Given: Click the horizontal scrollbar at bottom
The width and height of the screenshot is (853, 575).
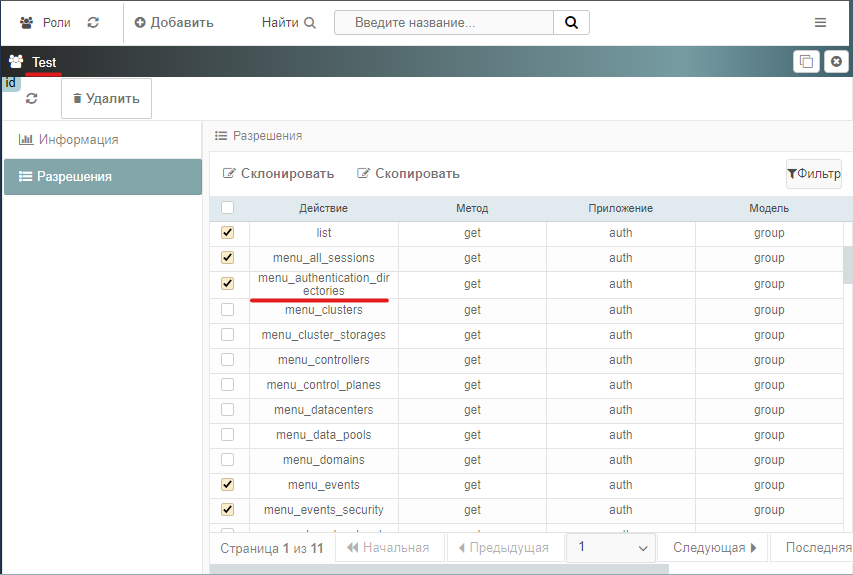Looking at the screenshot, I should [439, 569].
